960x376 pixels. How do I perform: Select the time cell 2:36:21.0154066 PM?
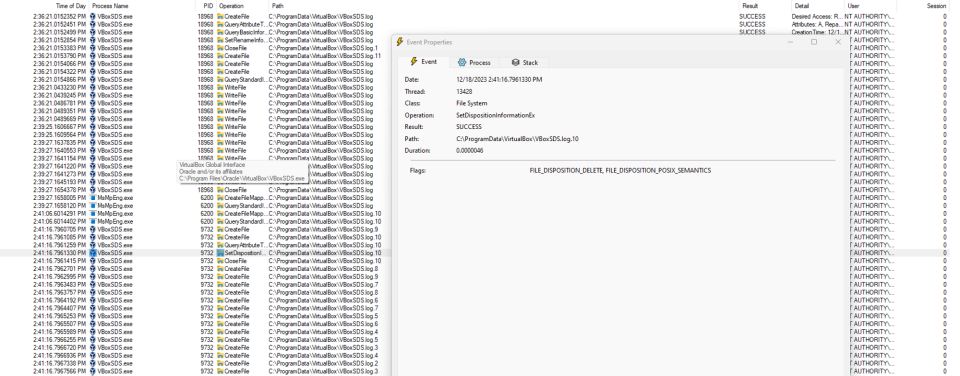(60, 64)
